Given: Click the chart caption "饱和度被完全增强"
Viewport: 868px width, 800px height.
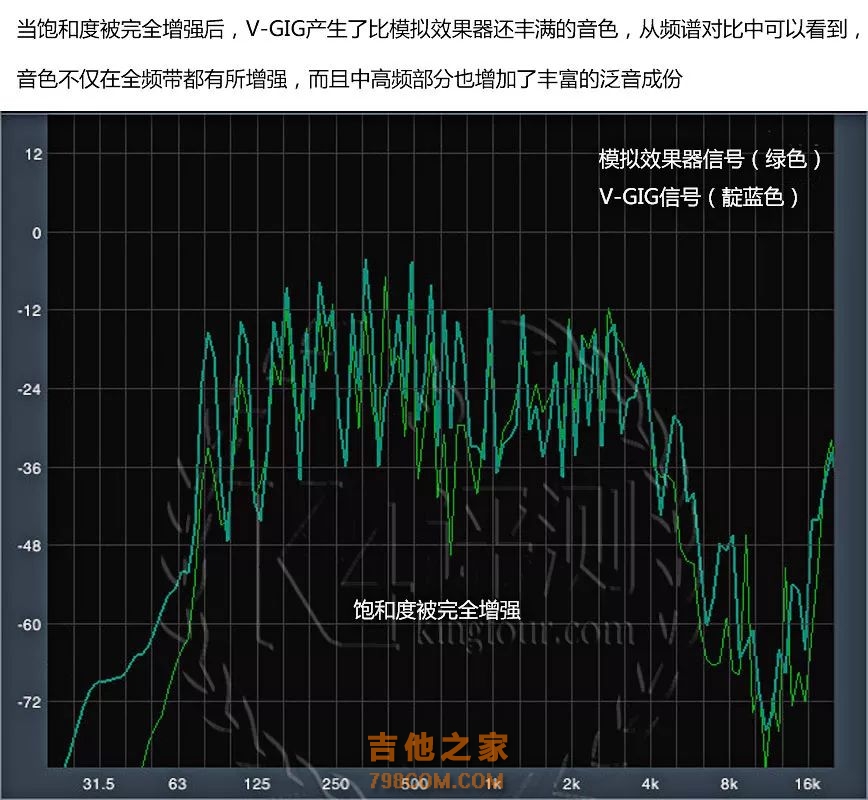Looking at the screenshot, I should pos(437,610).
